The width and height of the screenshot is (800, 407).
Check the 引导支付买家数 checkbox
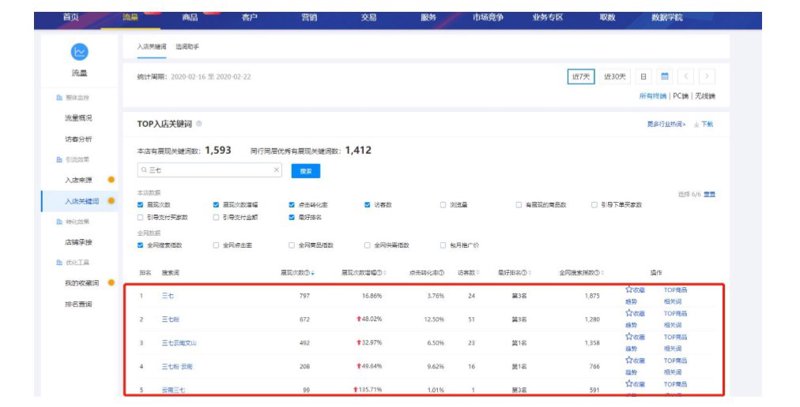coord(140,217)
